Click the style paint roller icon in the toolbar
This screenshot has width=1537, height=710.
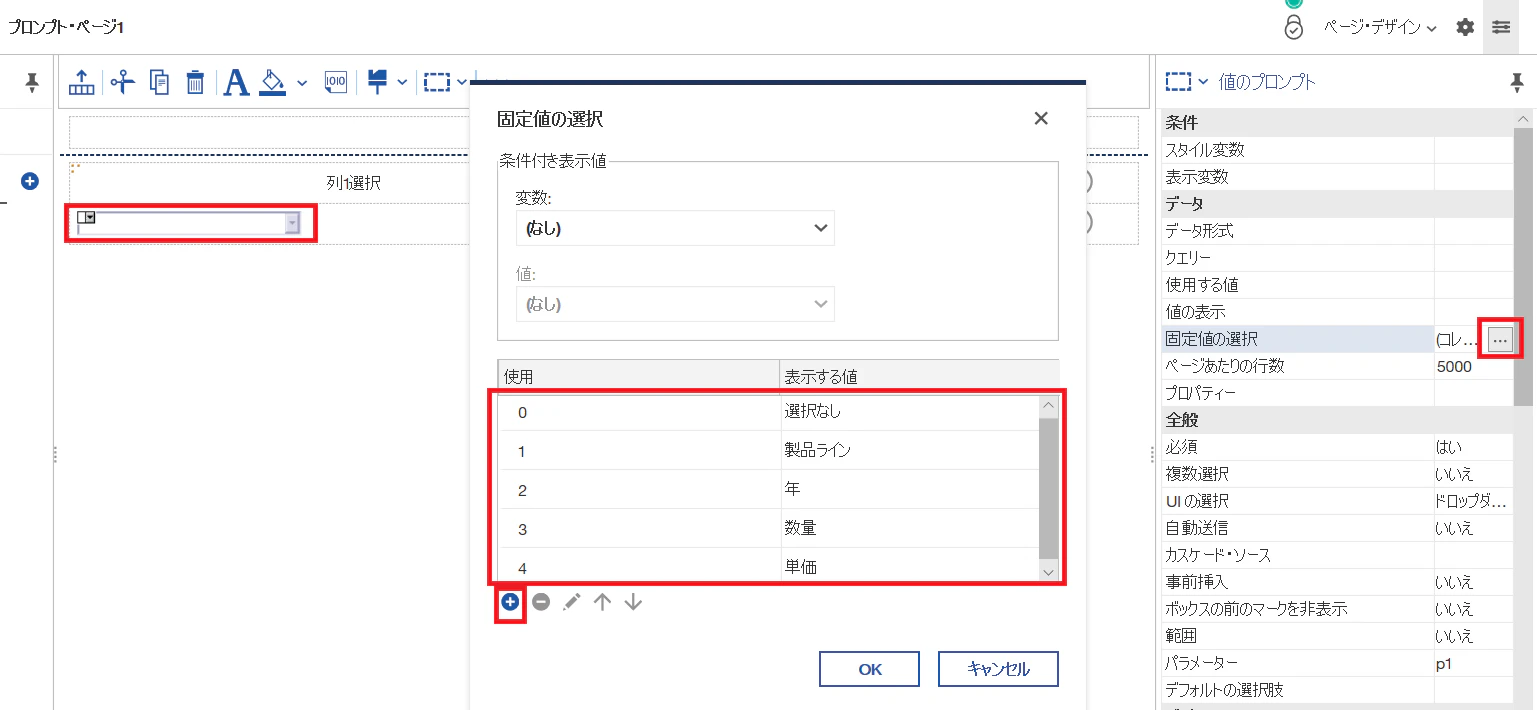coord(377,82)
